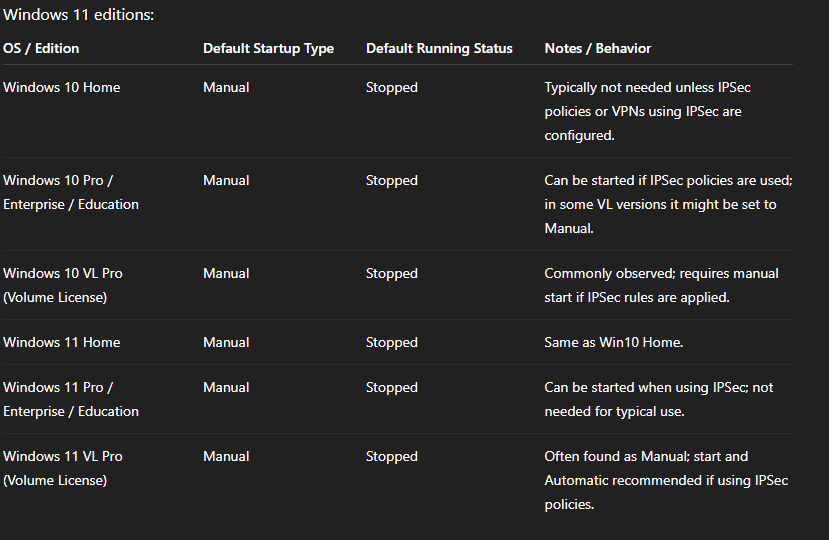Click the 'Windows 11 editions:' heading text
829x540 pixels.
pyautogui.click(x=79, y=15)
